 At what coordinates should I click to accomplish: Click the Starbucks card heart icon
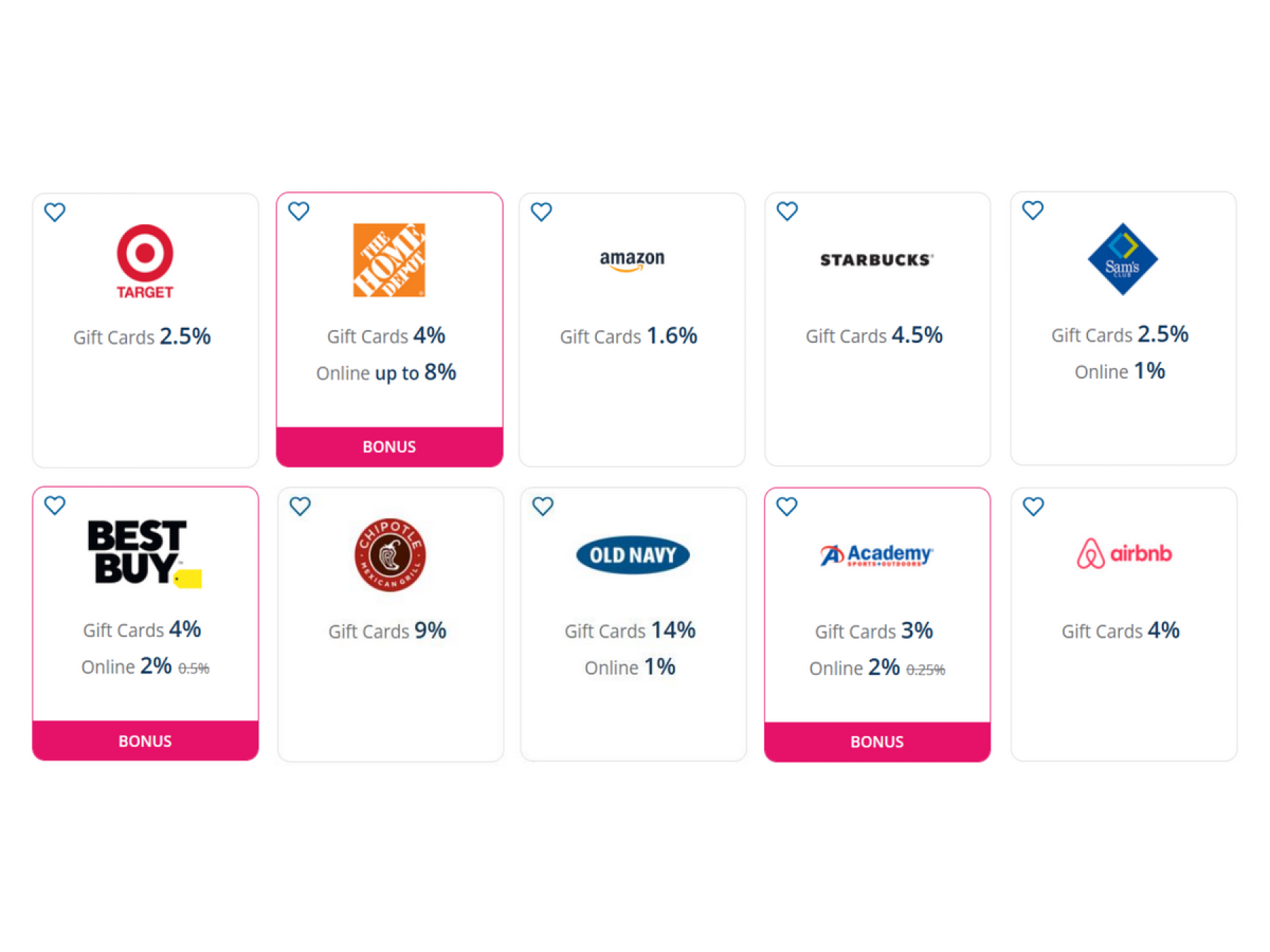(x=787, y=211)
